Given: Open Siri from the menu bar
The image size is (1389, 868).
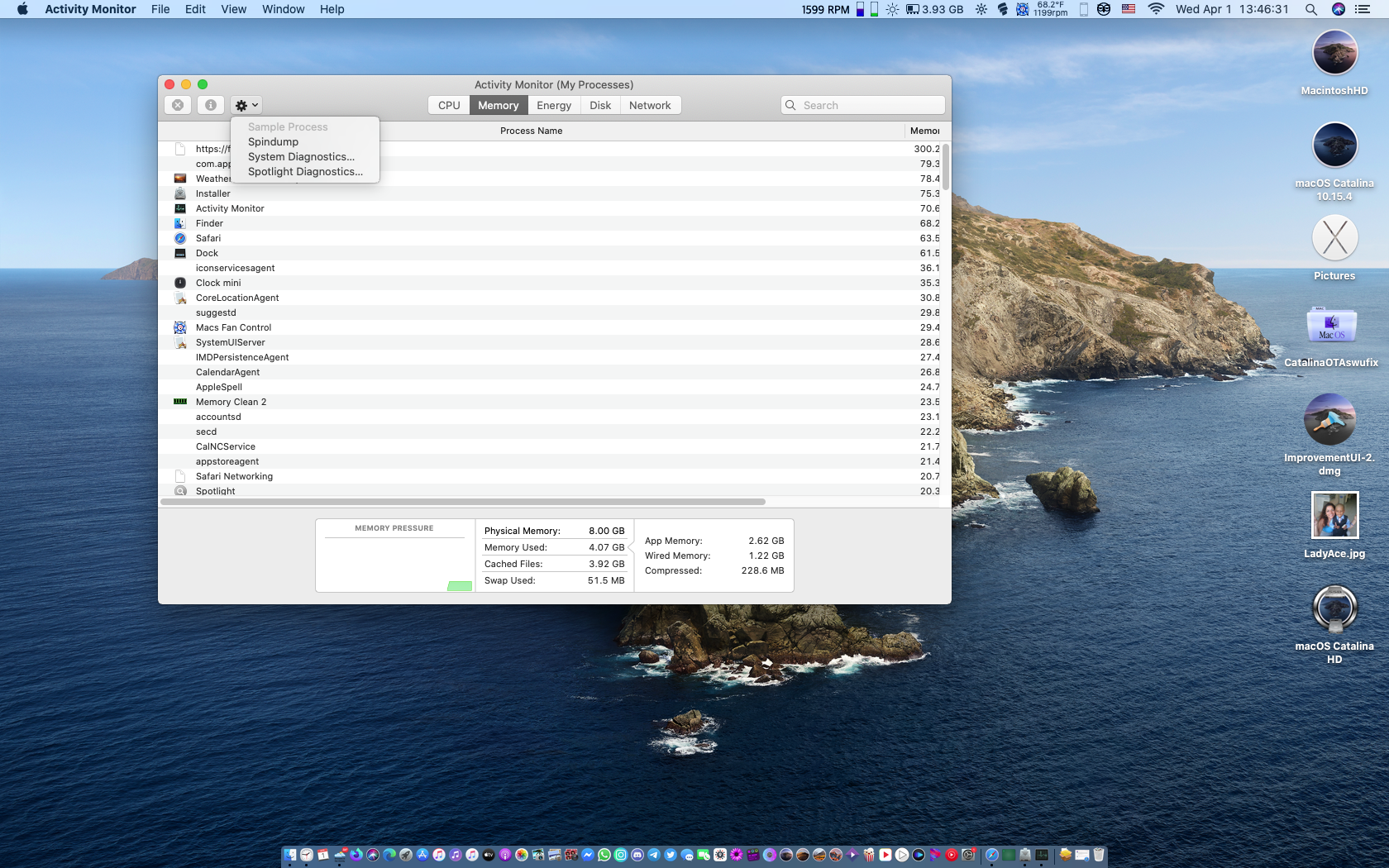Looking at the screenshot, I should 1338,9.
